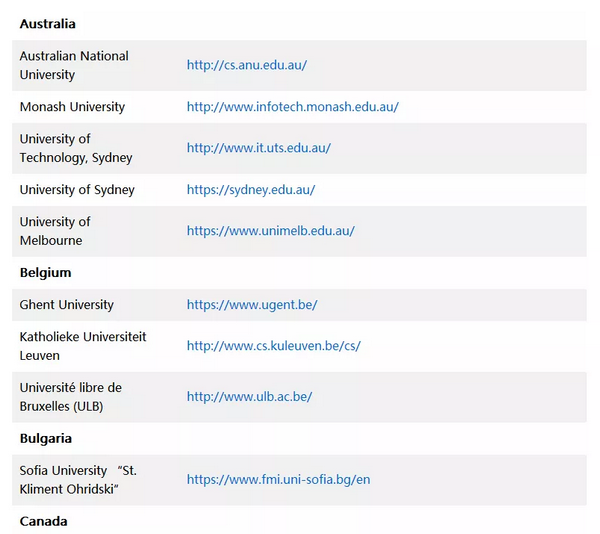The width and height of the screenshot is (600, 534).
Task: Open the unimelb.edu.au link
Action: tap(271, 231)
